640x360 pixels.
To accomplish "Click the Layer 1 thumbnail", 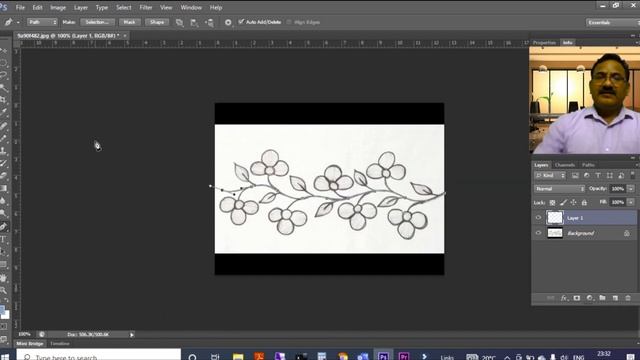I will [x=555, y=218].
